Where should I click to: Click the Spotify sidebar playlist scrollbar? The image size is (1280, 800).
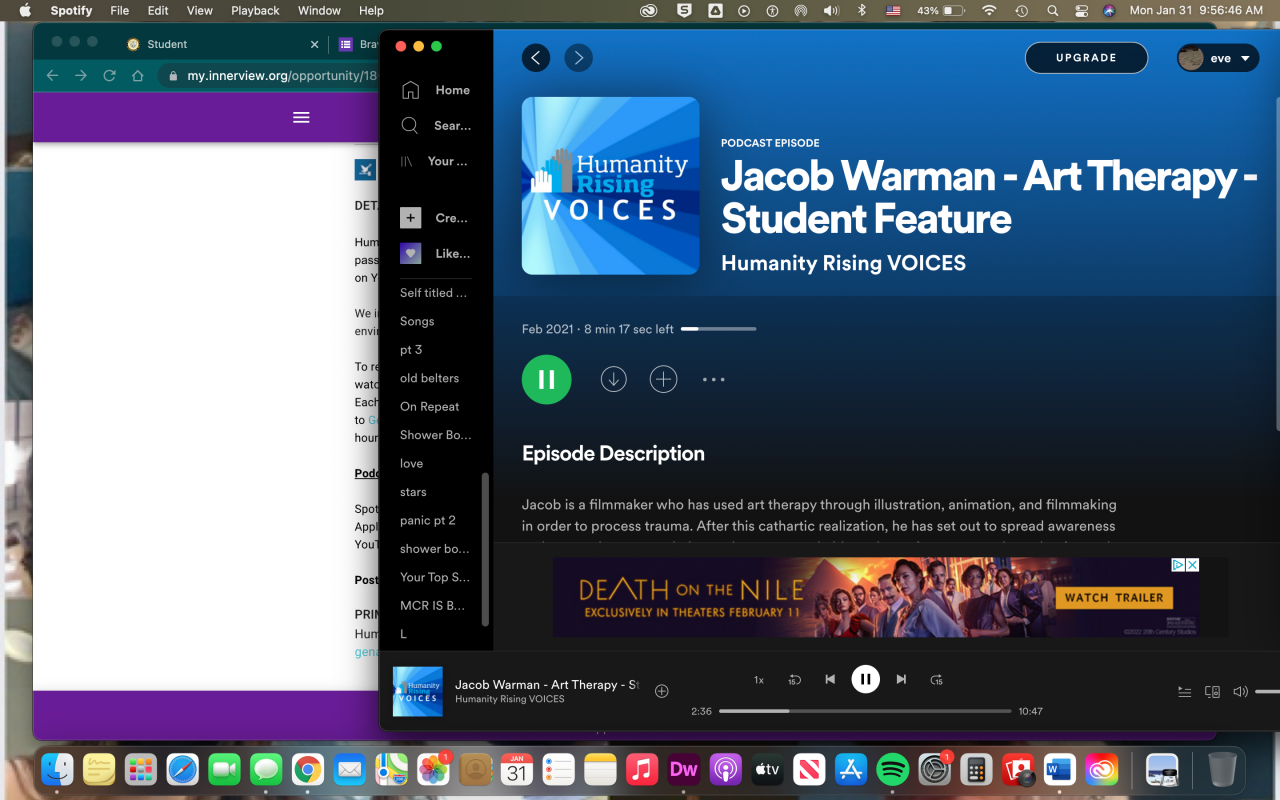[x=486, y=549]
